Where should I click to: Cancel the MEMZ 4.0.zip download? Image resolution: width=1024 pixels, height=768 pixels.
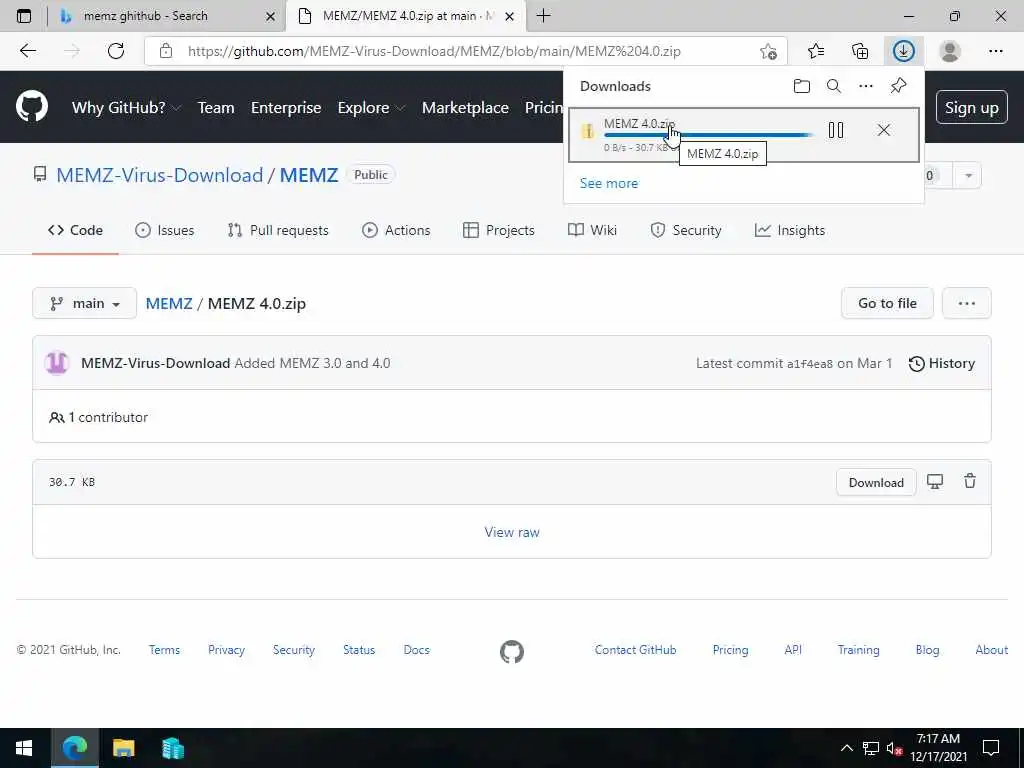pos(884,130)
